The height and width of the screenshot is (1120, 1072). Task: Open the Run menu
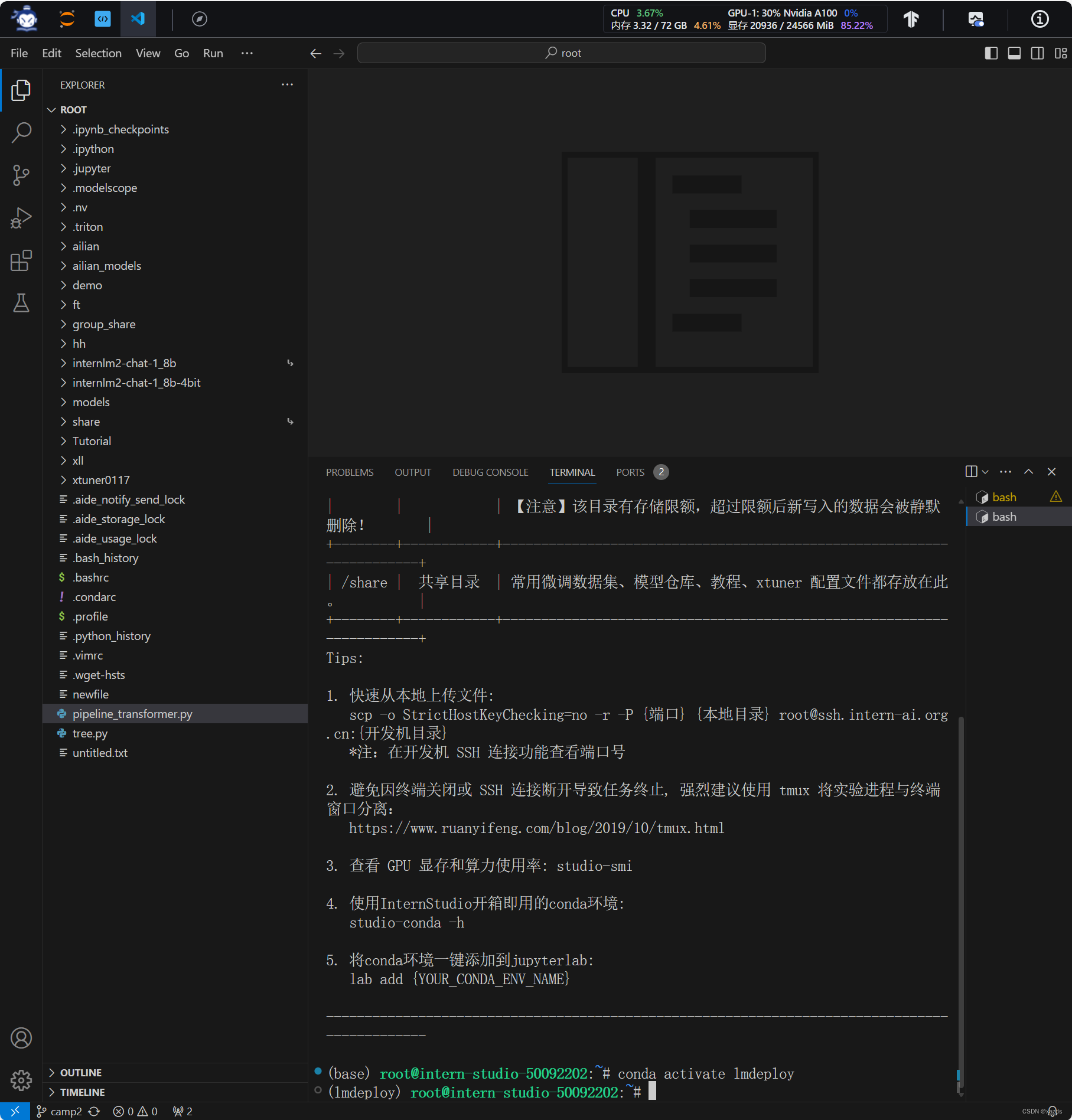tap(213, 53)
